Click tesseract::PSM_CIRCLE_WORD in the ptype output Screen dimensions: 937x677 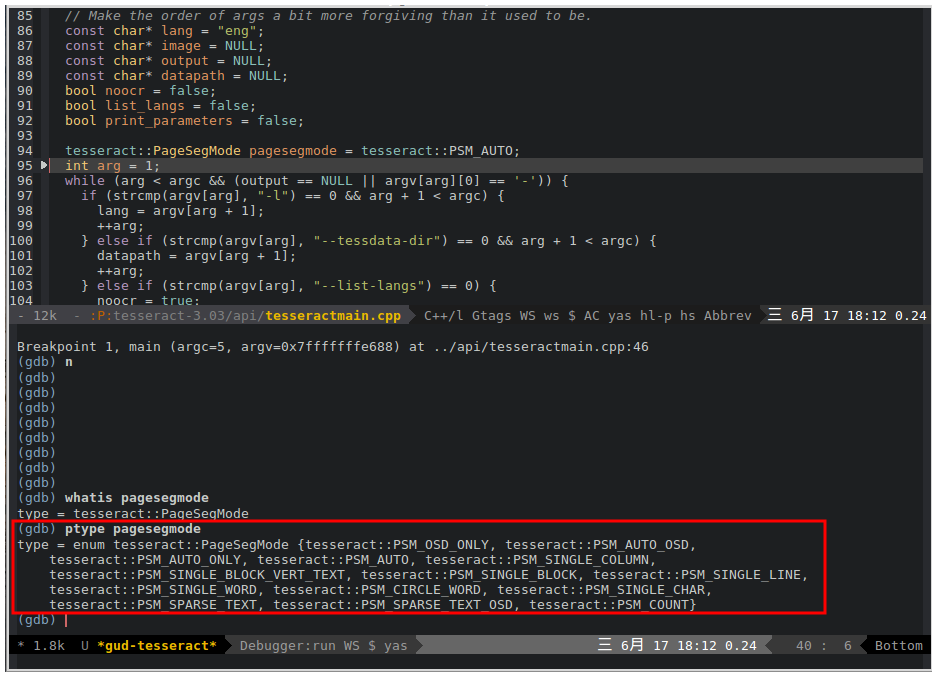(376, 589)
